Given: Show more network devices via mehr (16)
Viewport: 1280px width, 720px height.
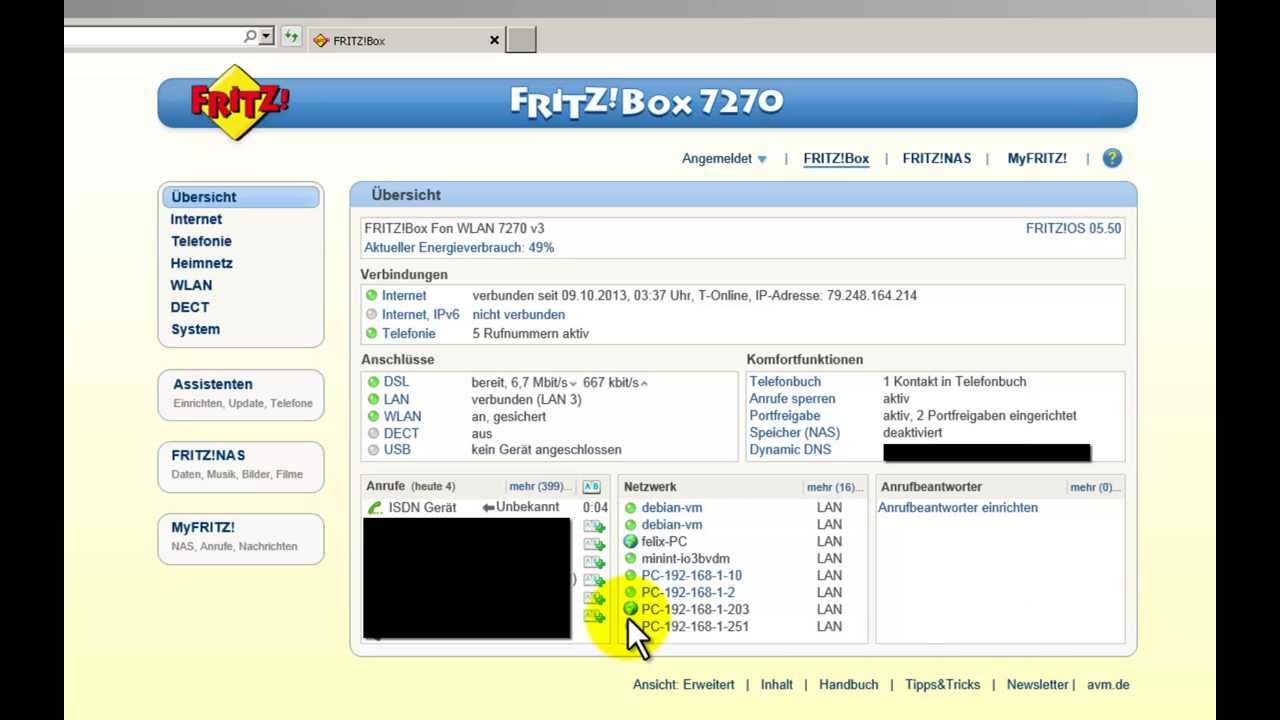Looking at the screenshot, I should click(834, 487).
